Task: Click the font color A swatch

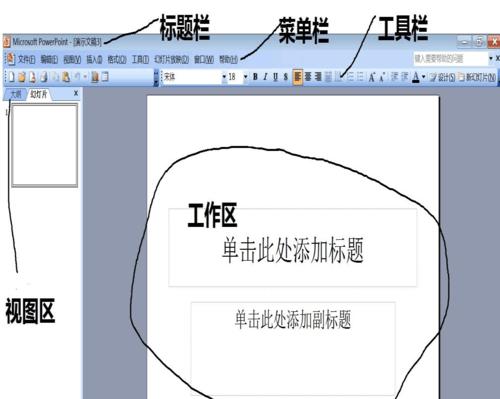Action: point(416,77)
